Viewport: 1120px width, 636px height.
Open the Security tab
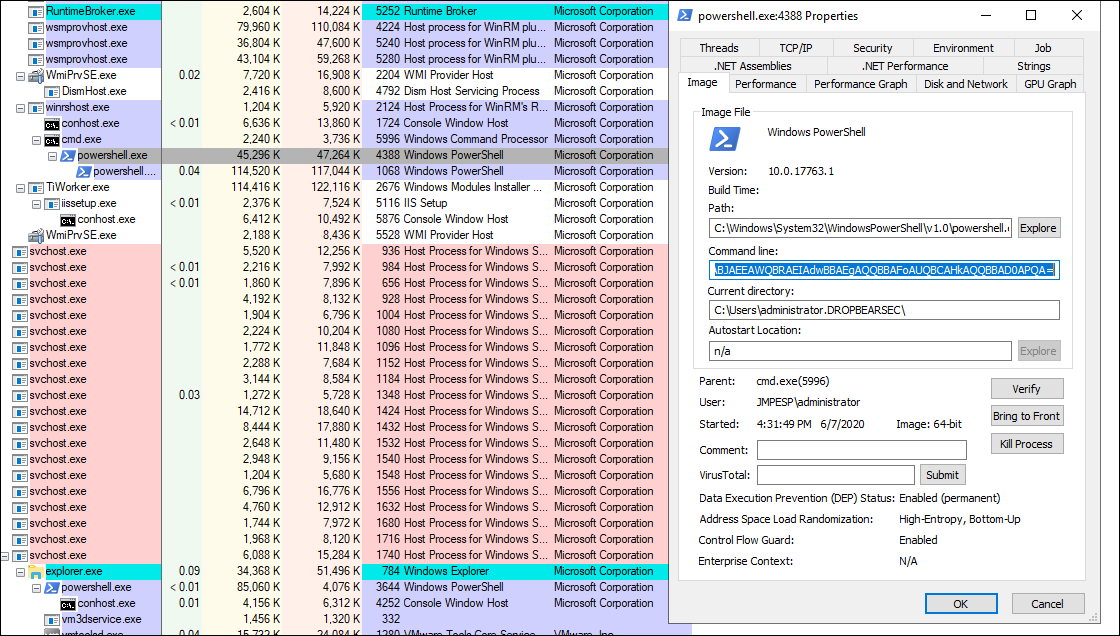(873, 48)
